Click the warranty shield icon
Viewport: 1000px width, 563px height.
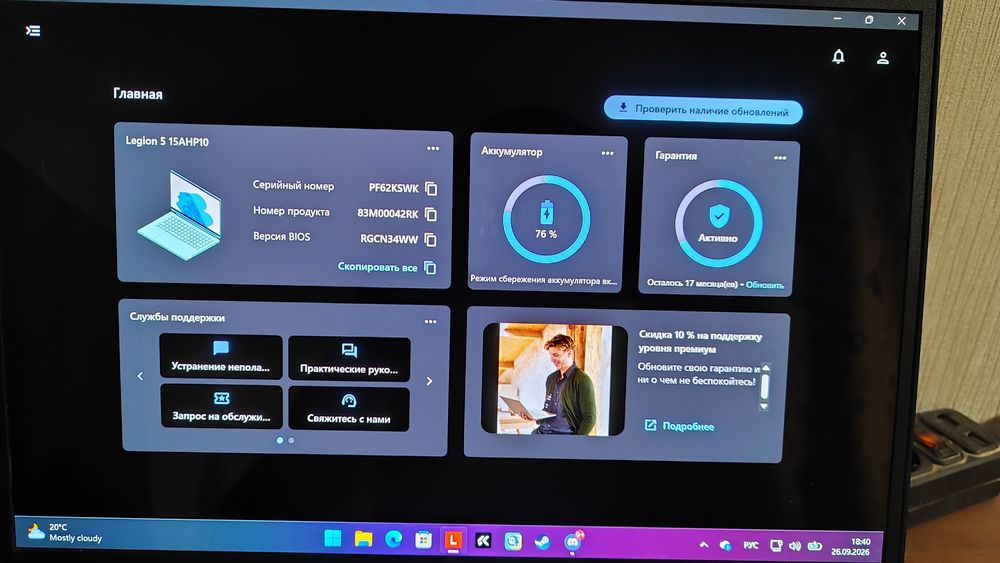tap(719, 216)
